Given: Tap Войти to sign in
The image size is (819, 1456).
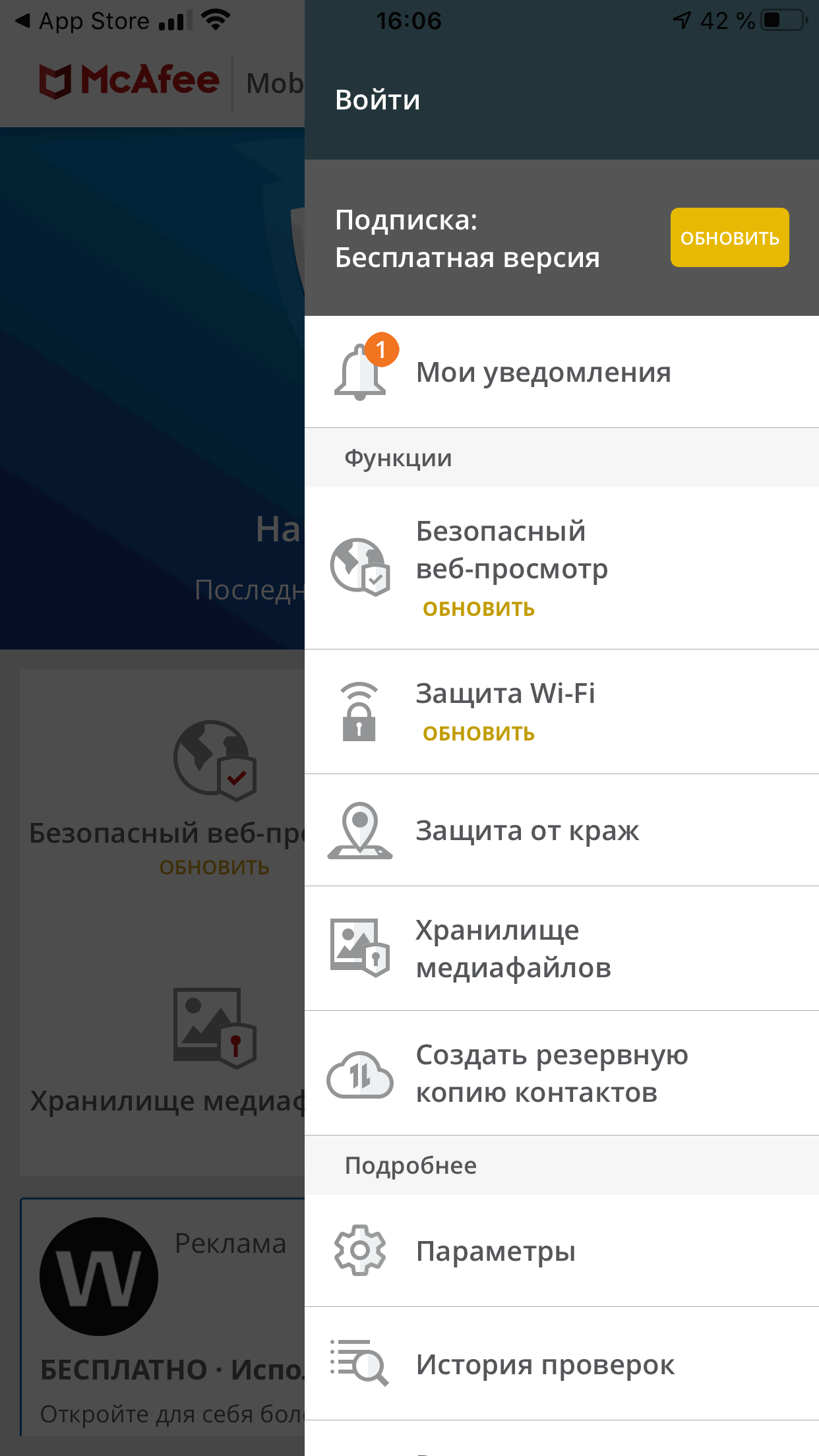Looking at the screenshot, I should [378, 100].
